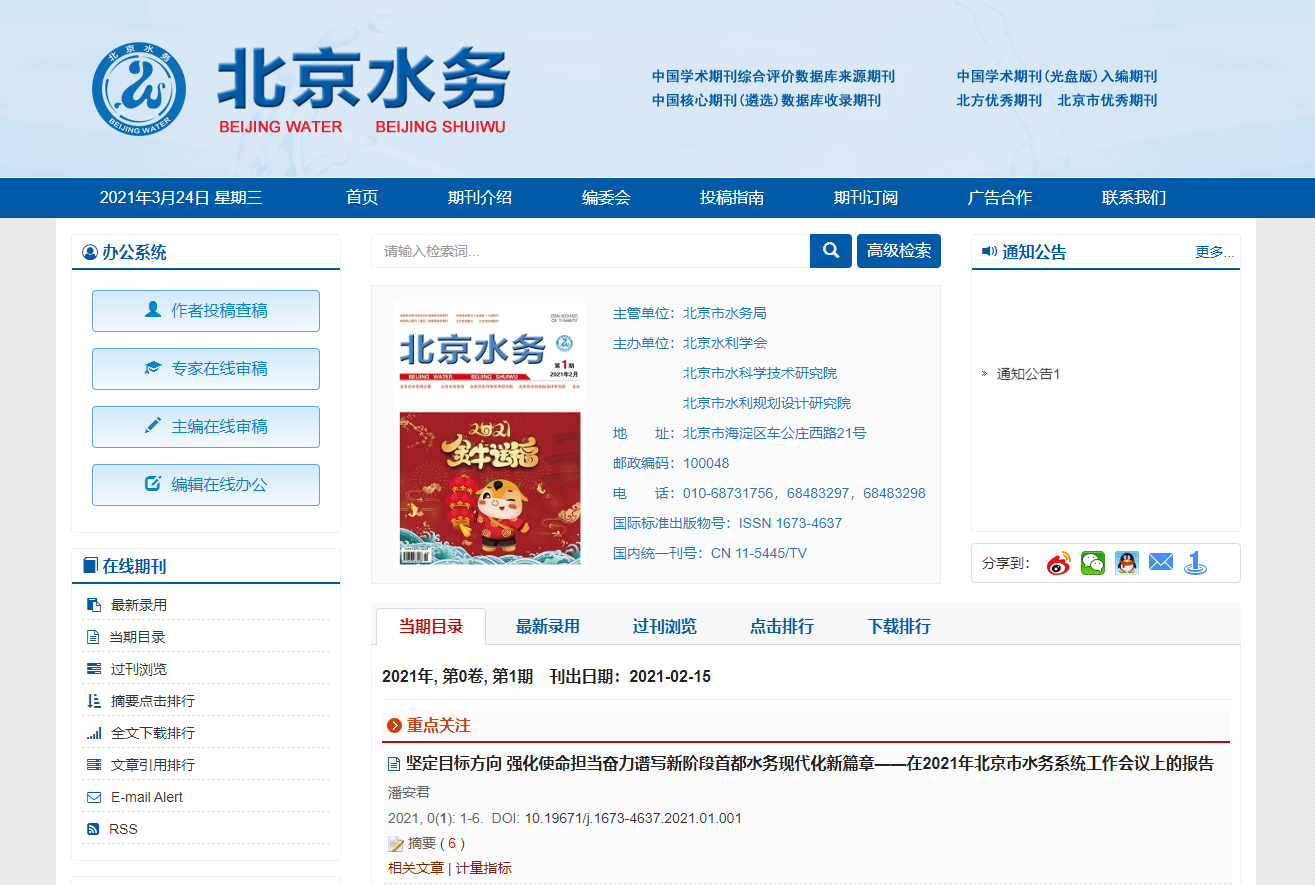Click the search keyword input field
The image size is (1315, 885).
click(590, 251)
